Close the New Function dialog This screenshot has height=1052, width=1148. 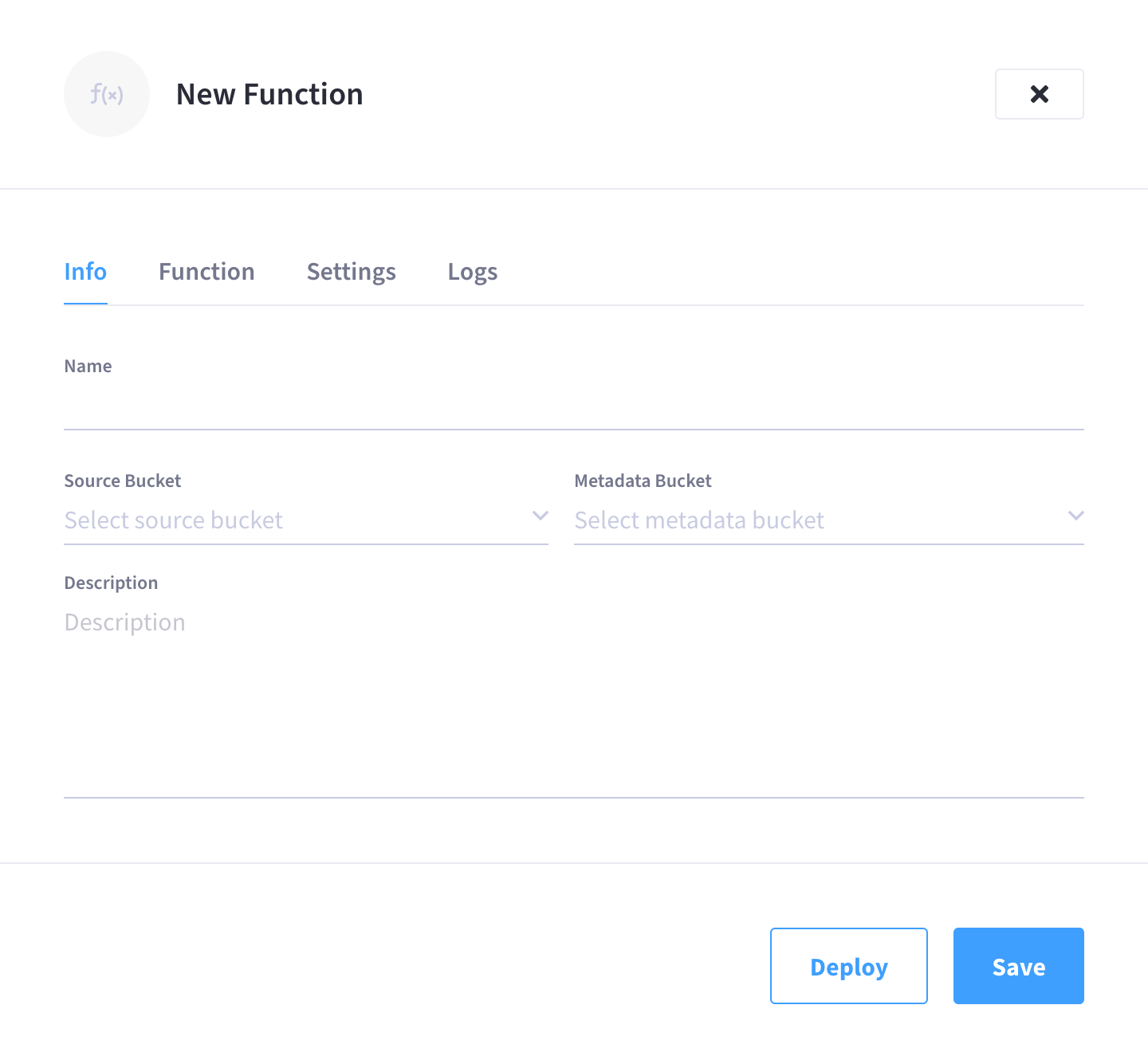1039,94
